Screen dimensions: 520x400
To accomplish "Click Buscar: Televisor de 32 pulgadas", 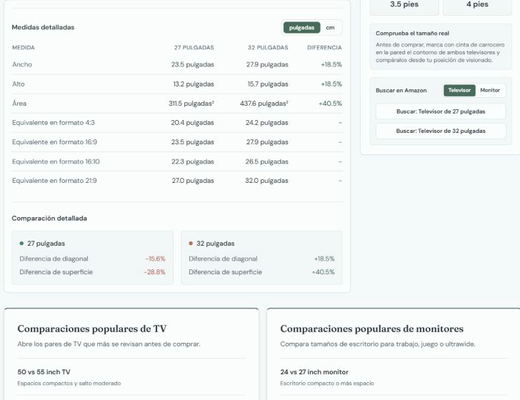I will (x=441, y=131).
